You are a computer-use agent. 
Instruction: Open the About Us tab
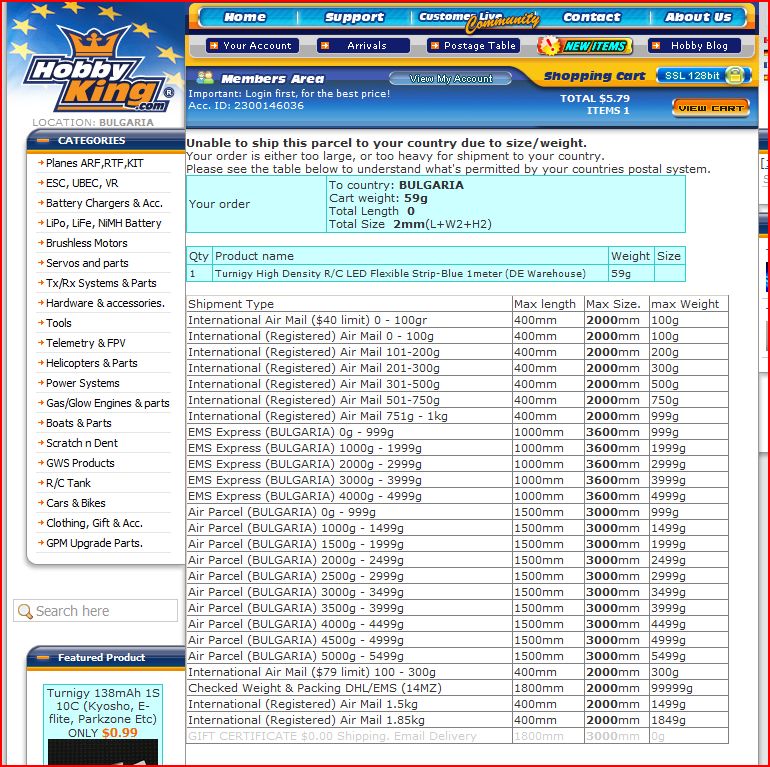[698, 17]
